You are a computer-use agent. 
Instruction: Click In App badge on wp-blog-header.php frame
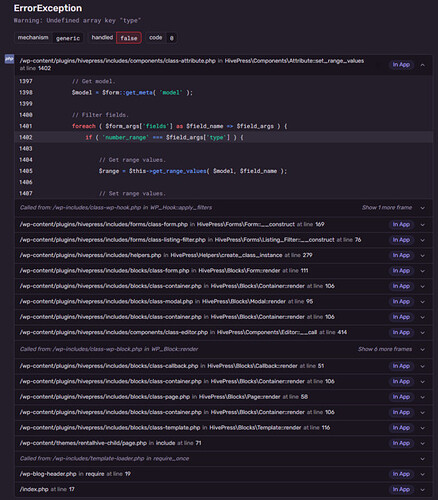(401, 474)
